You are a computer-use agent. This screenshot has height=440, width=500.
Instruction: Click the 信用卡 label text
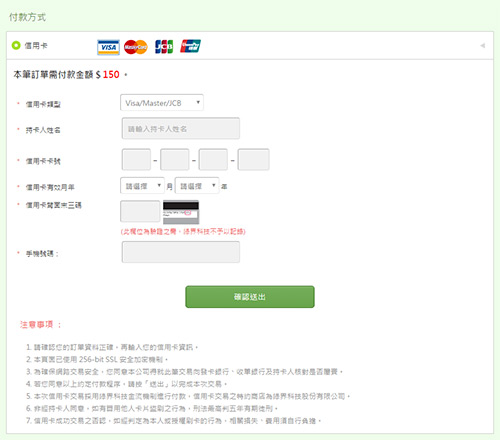36,46
